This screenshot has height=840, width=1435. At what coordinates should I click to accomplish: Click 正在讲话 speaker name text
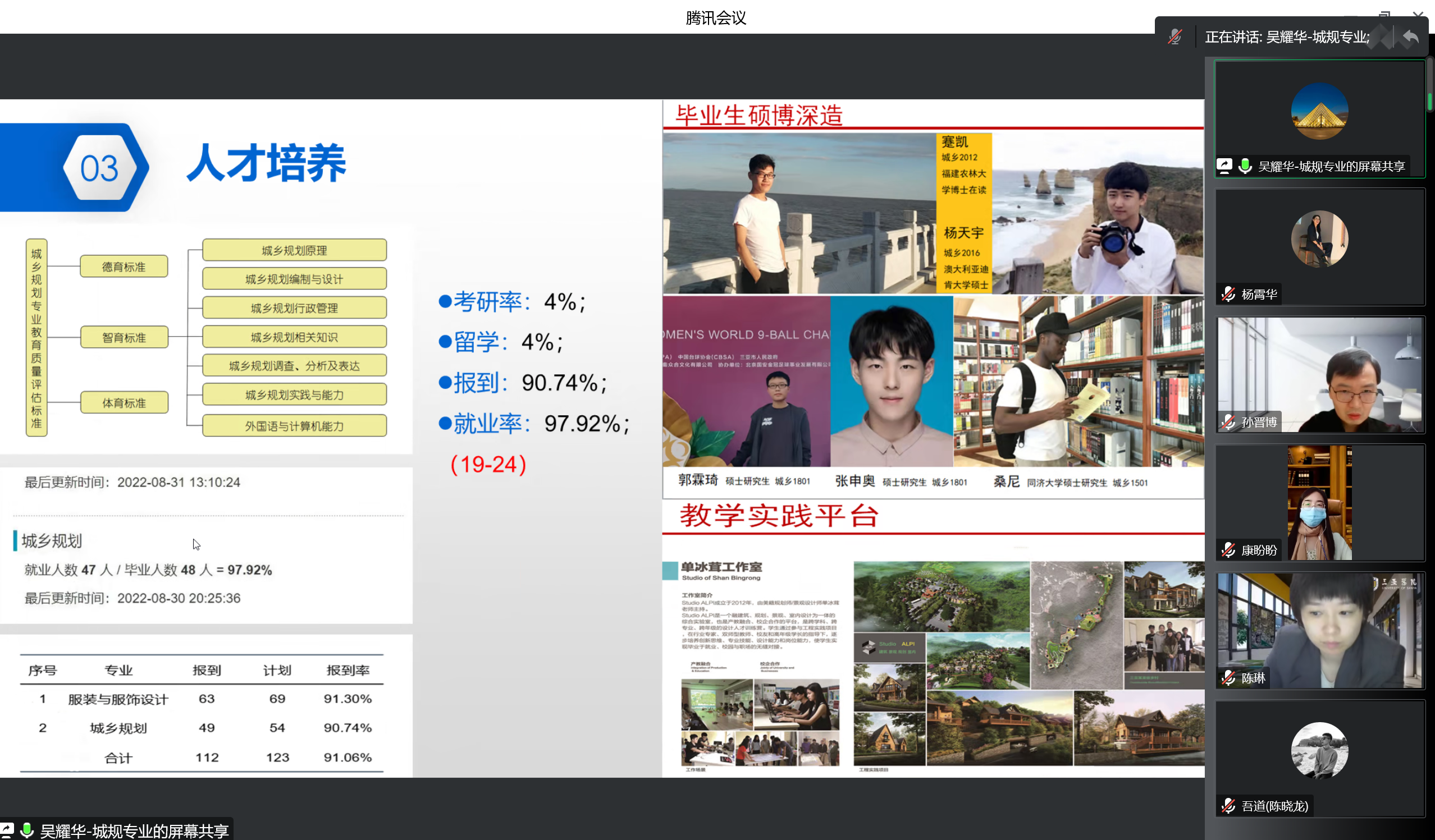pyautogui.click(x=1287, y=37)
